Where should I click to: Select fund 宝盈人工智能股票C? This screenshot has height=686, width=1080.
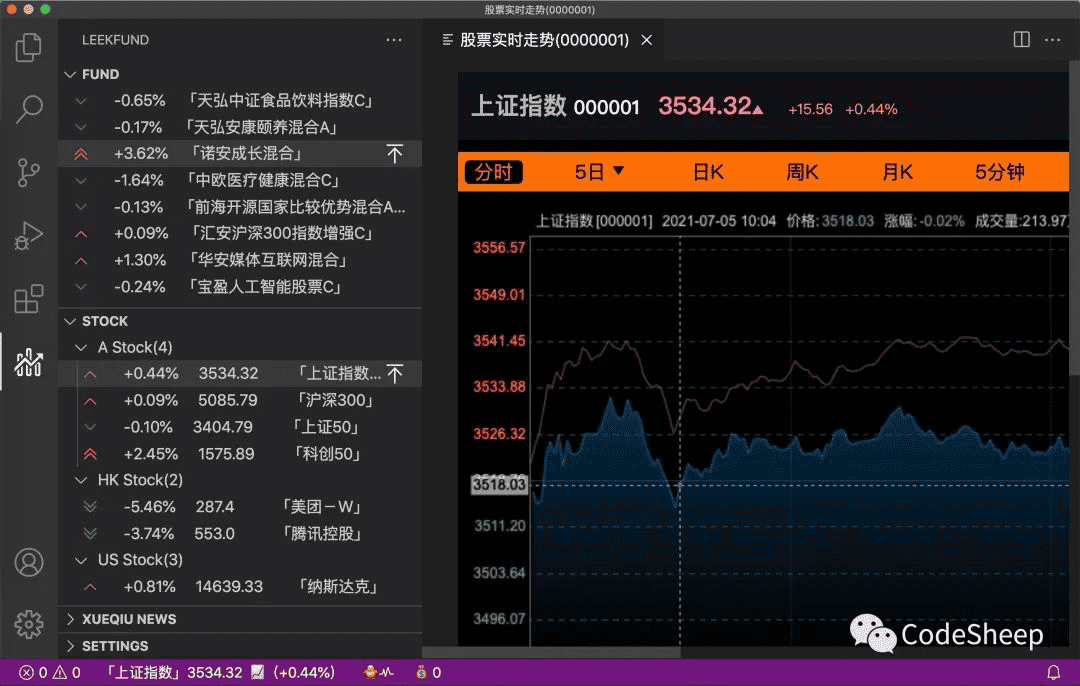click(240, 287)
